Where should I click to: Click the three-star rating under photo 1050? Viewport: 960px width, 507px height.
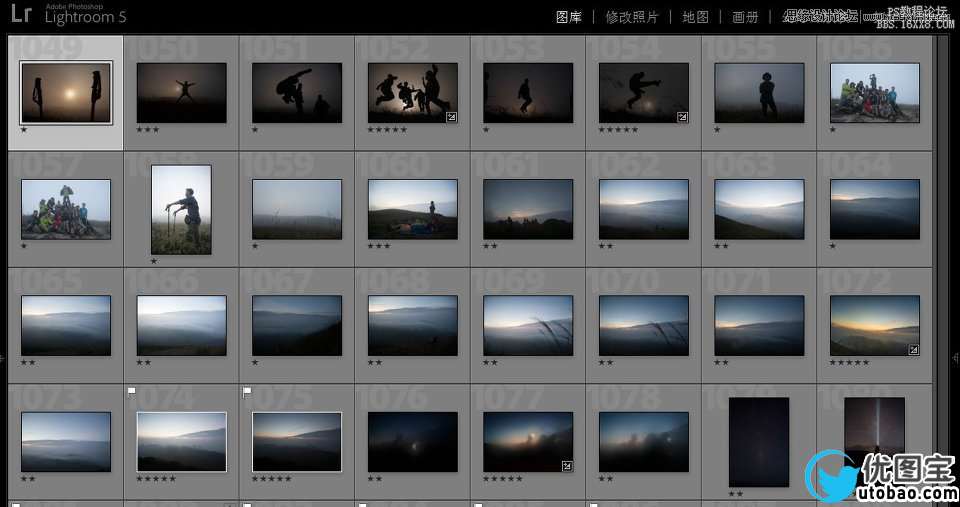tap(146, 130)
